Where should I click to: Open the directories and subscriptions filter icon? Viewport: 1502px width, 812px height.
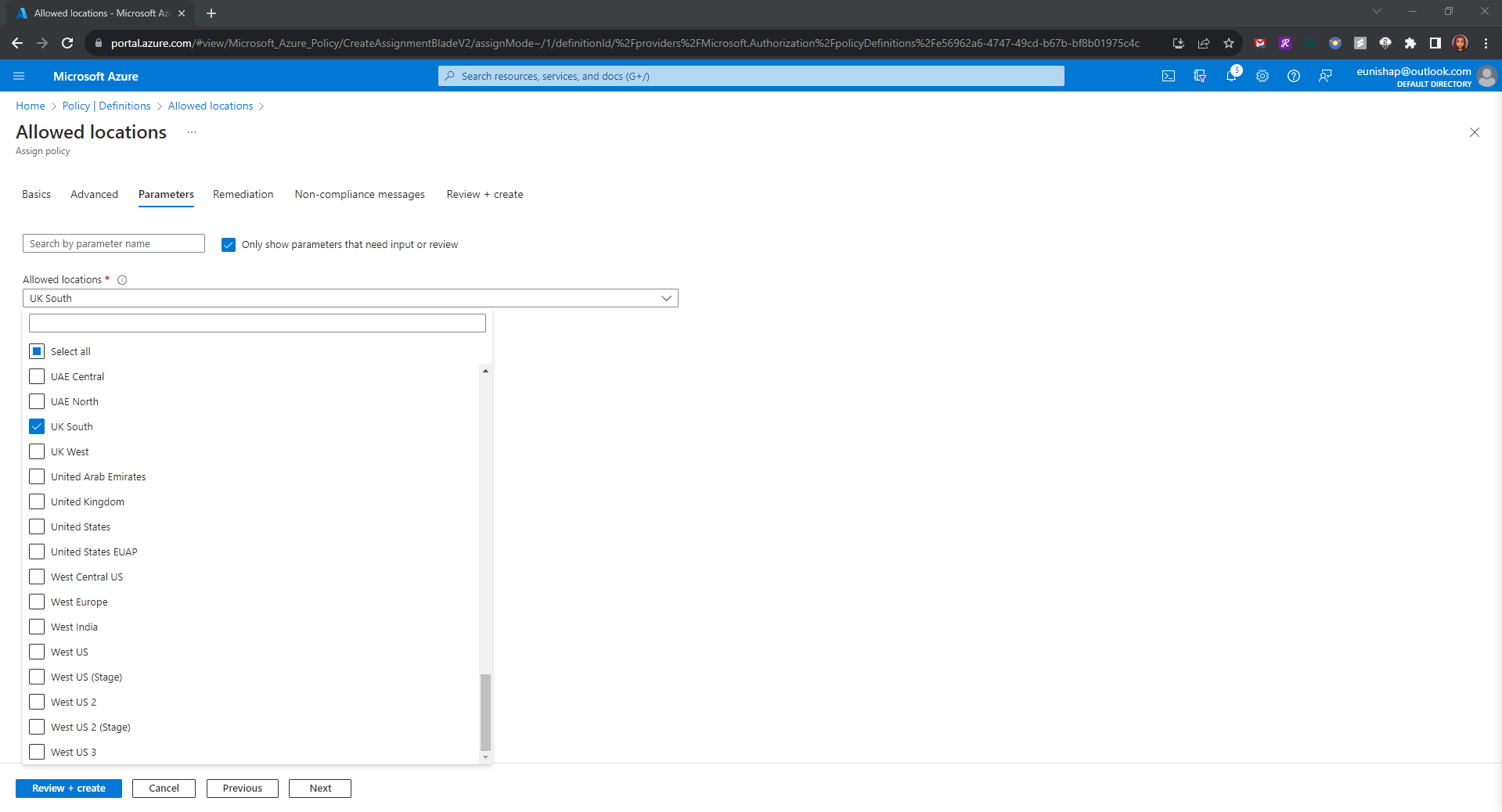tap(1200, 76)
